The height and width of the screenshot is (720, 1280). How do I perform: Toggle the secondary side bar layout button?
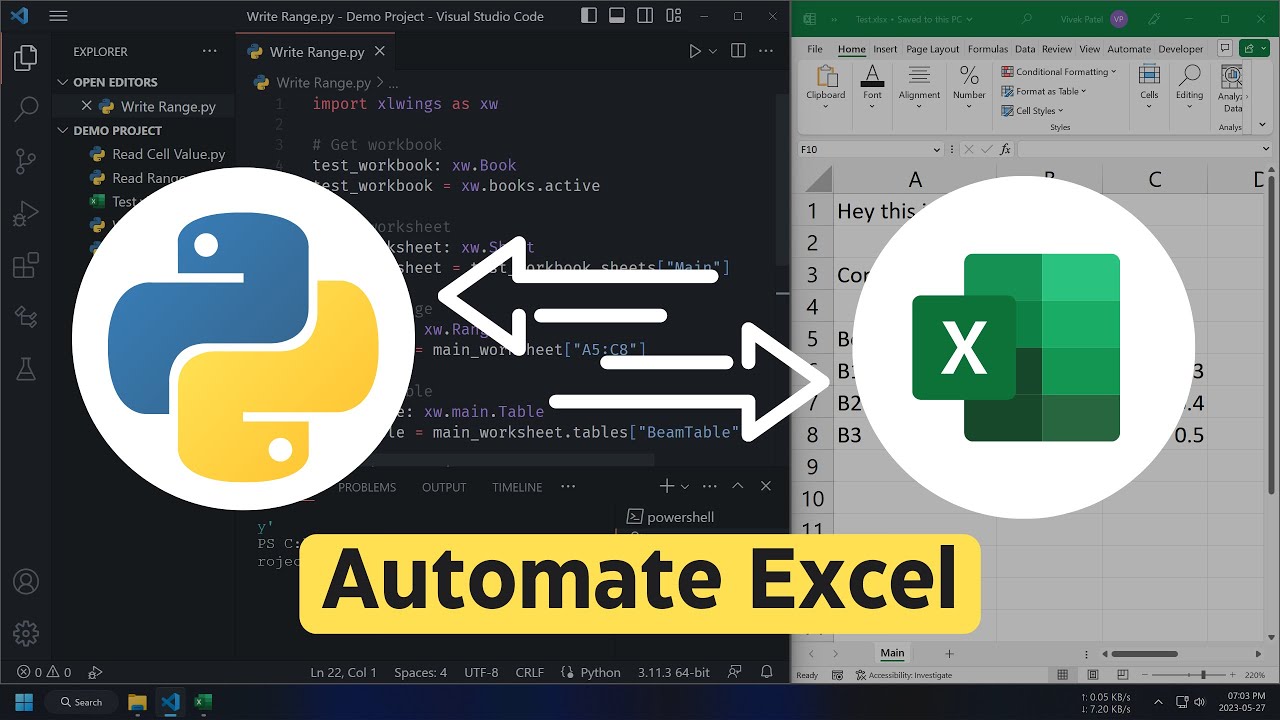646,16
